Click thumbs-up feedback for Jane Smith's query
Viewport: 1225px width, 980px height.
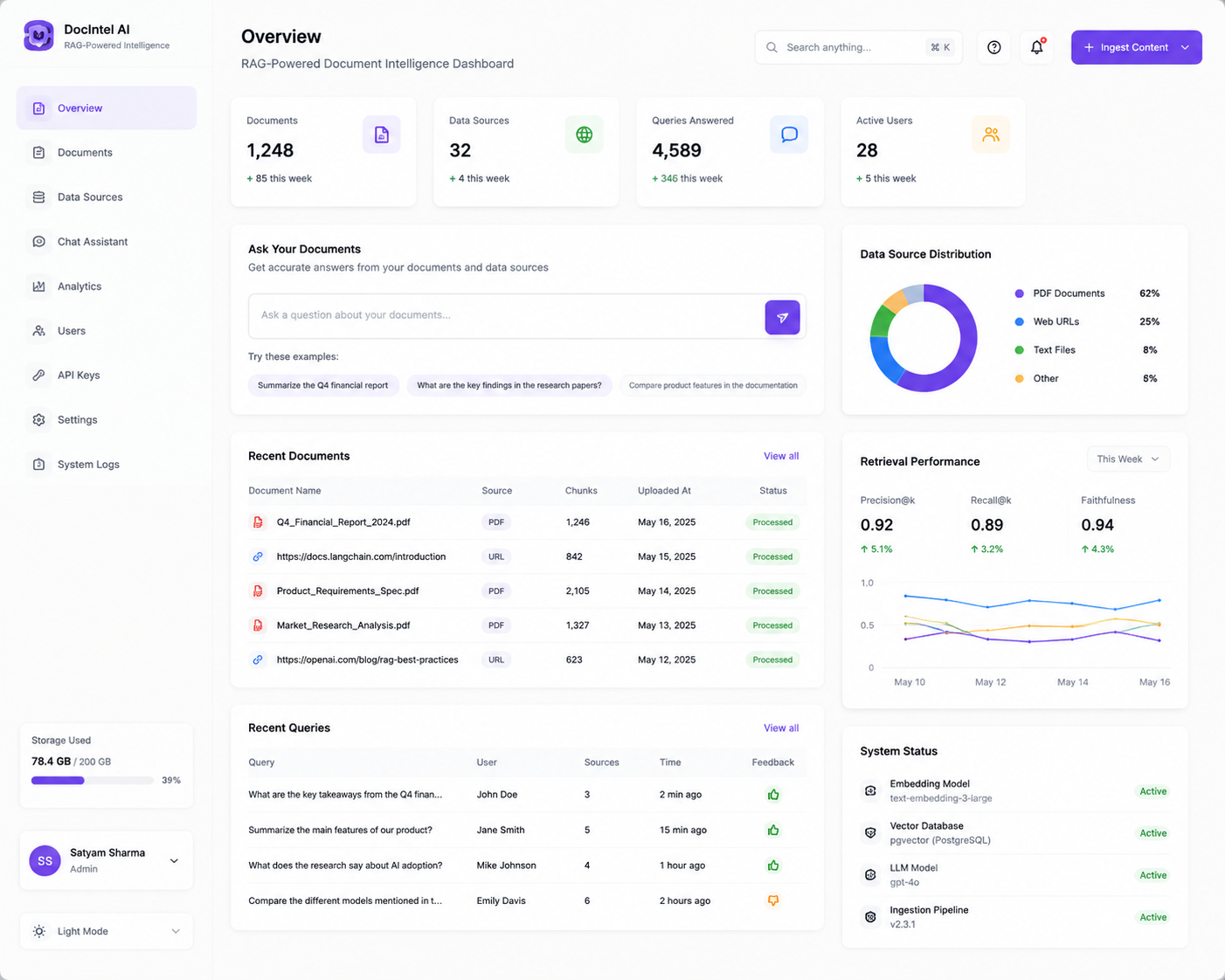tap(773, 830)
